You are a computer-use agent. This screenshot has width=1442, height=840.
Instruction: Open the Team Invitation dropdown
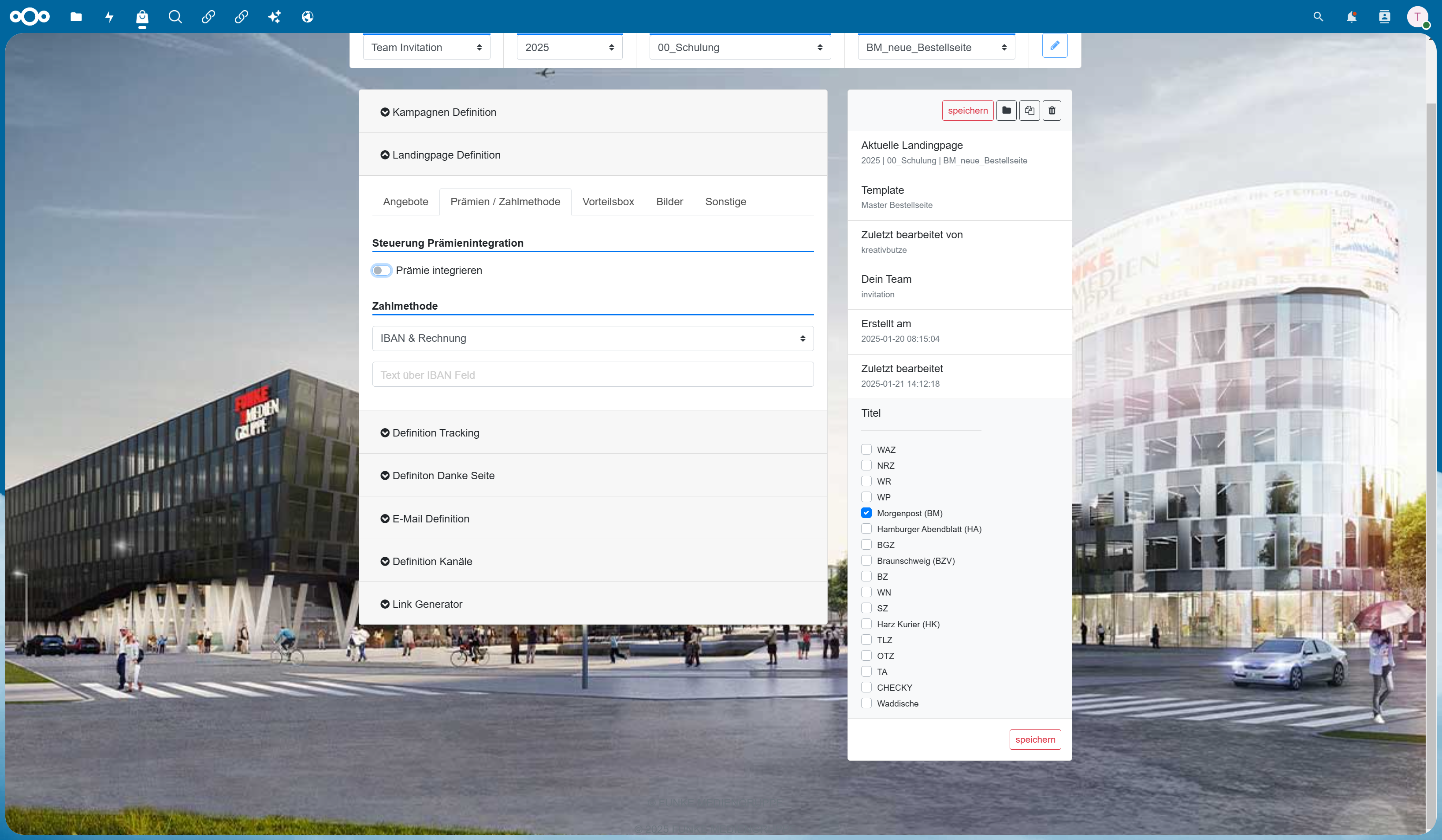426,48
